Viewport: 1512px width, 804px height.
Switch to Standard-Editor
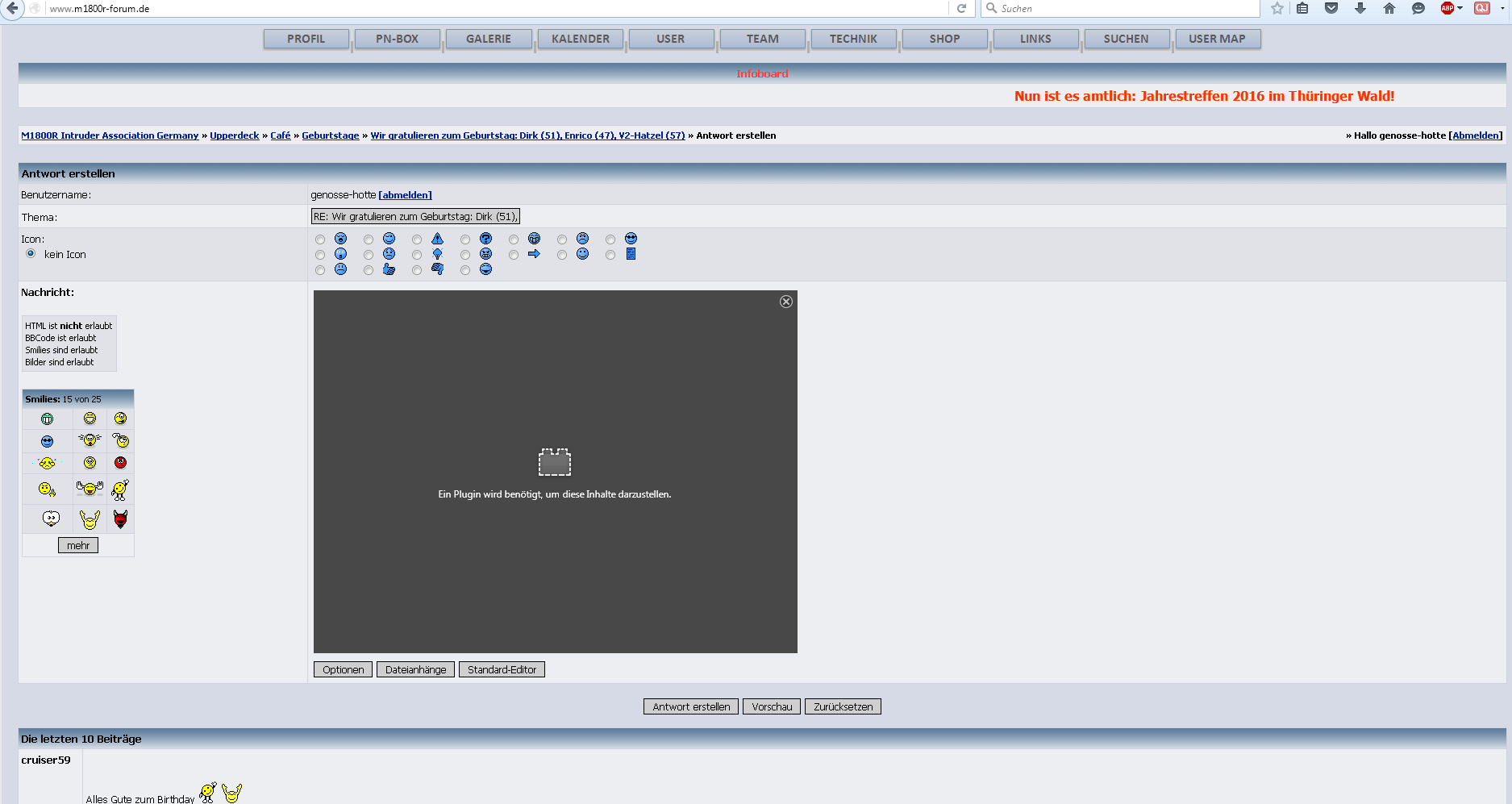pyautogui.click(x=502, y=669)
